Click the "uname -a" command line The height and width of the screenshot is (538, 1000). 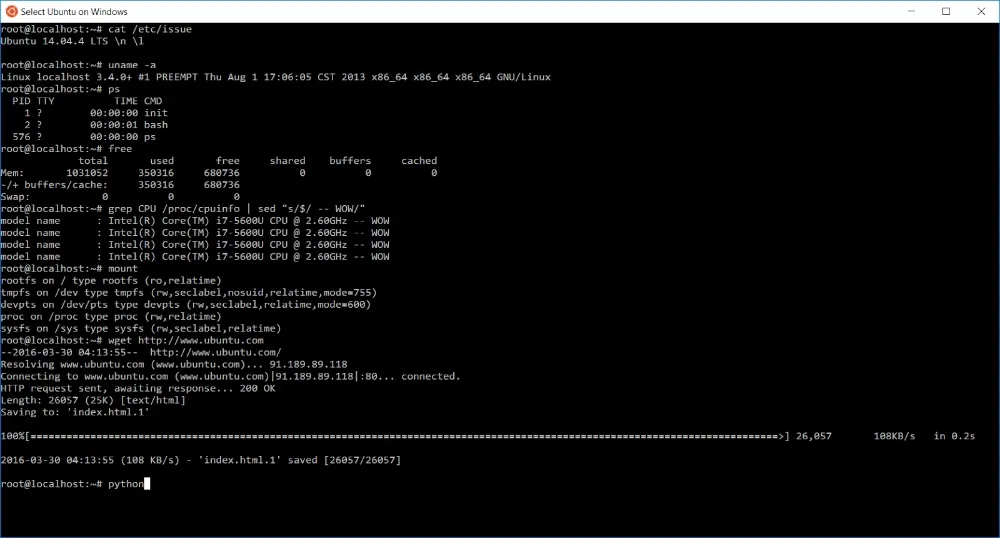click(78, 65)
